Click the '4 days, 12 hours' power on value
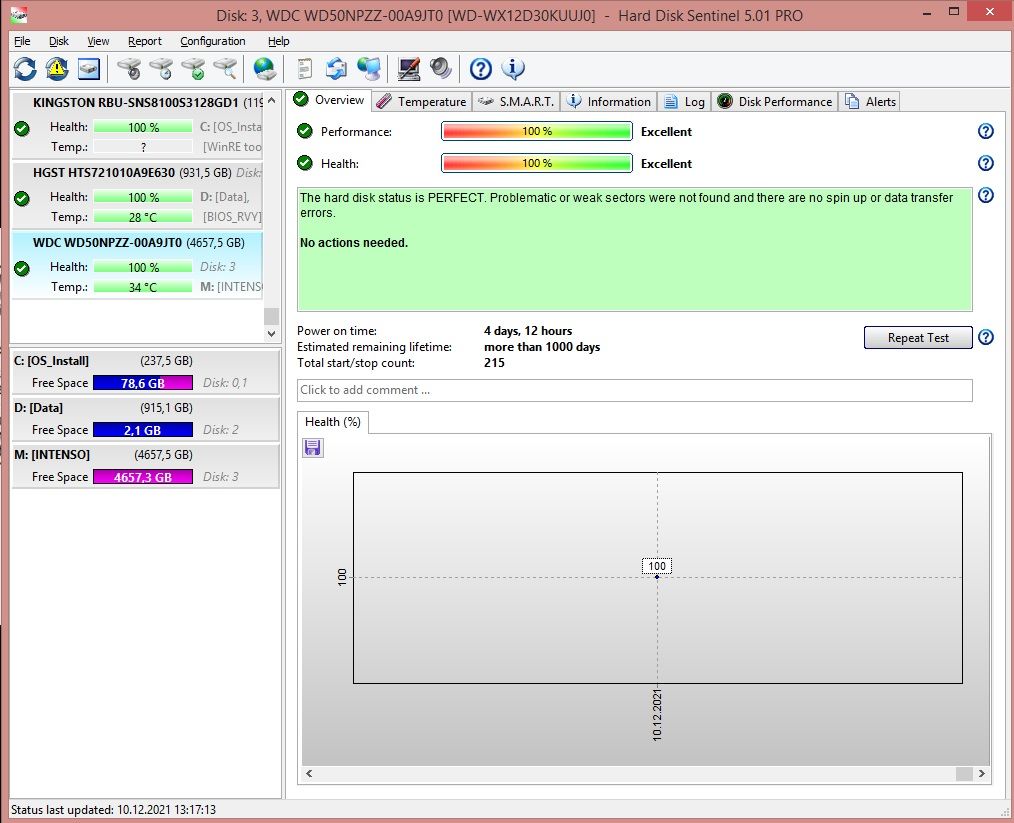This screenshot has width=1014, height=823. 528,331
